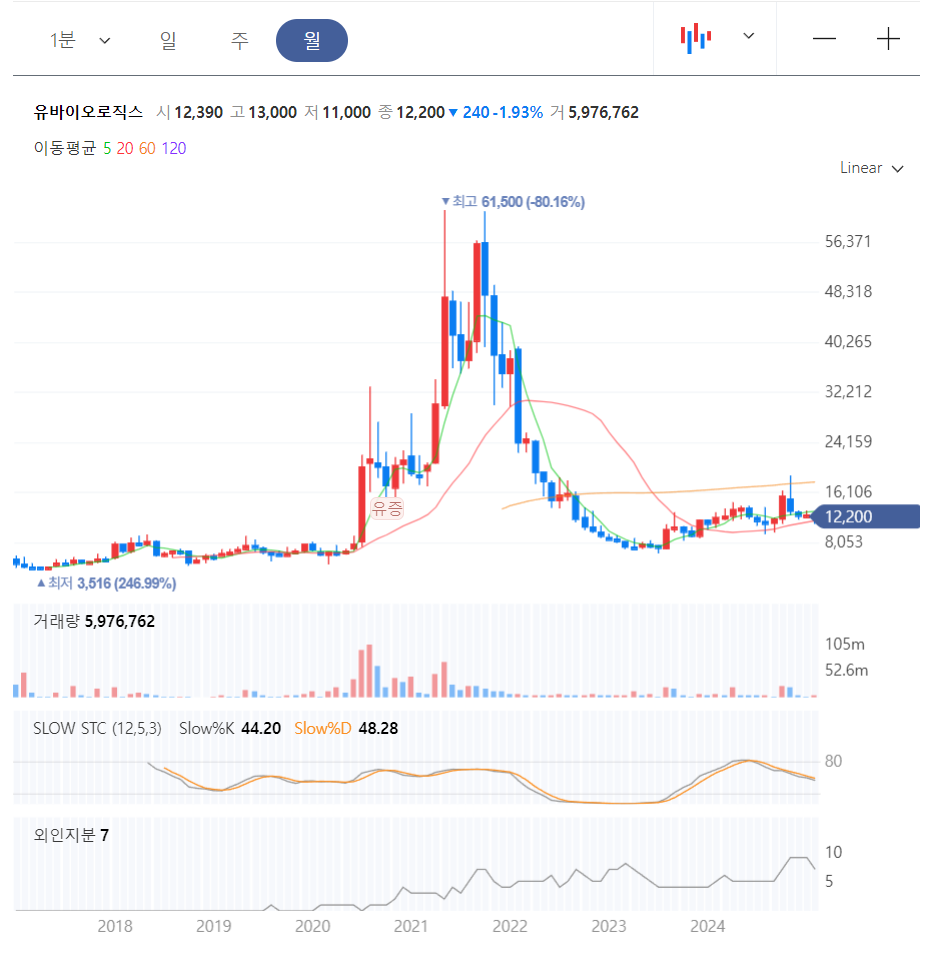Zoom out with the minus button
938x957 pixels.
pos(824,38)
